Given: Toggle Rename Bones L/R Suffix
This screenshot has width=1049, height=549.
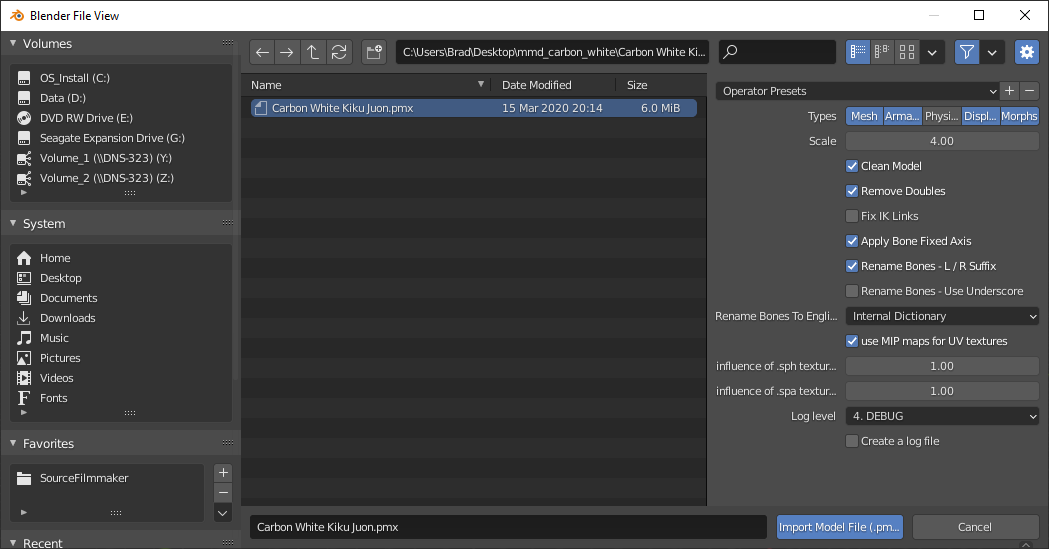Looking at the screenshot, I should (x=852, y=266).
